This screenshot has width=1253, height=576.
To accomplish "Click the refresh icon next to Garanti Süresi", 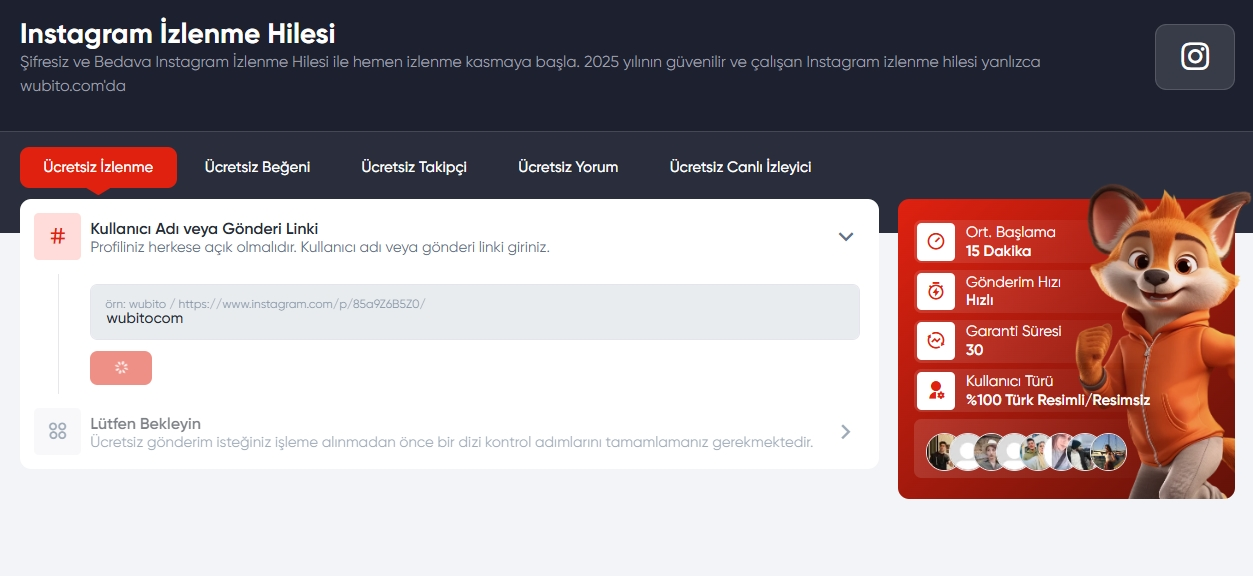I will [x=936, y=341].
